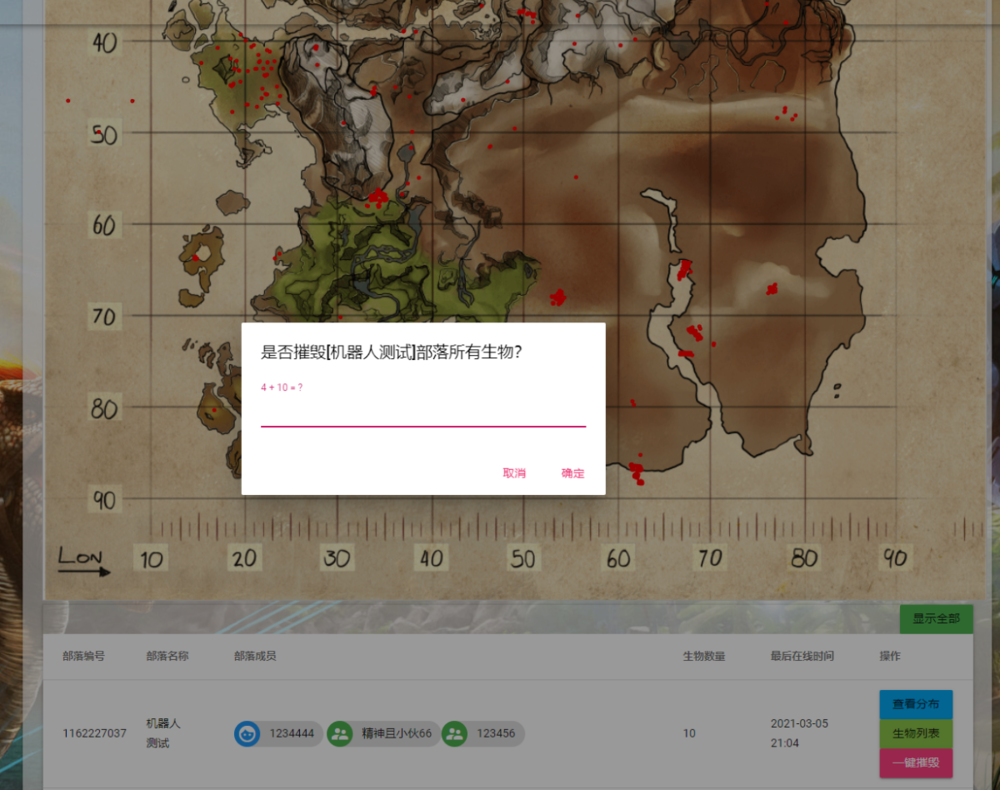The height and width of the screenshot is (790, 1000).
Task: Open the 生物列表 creature list
Action: pos(915,734)
